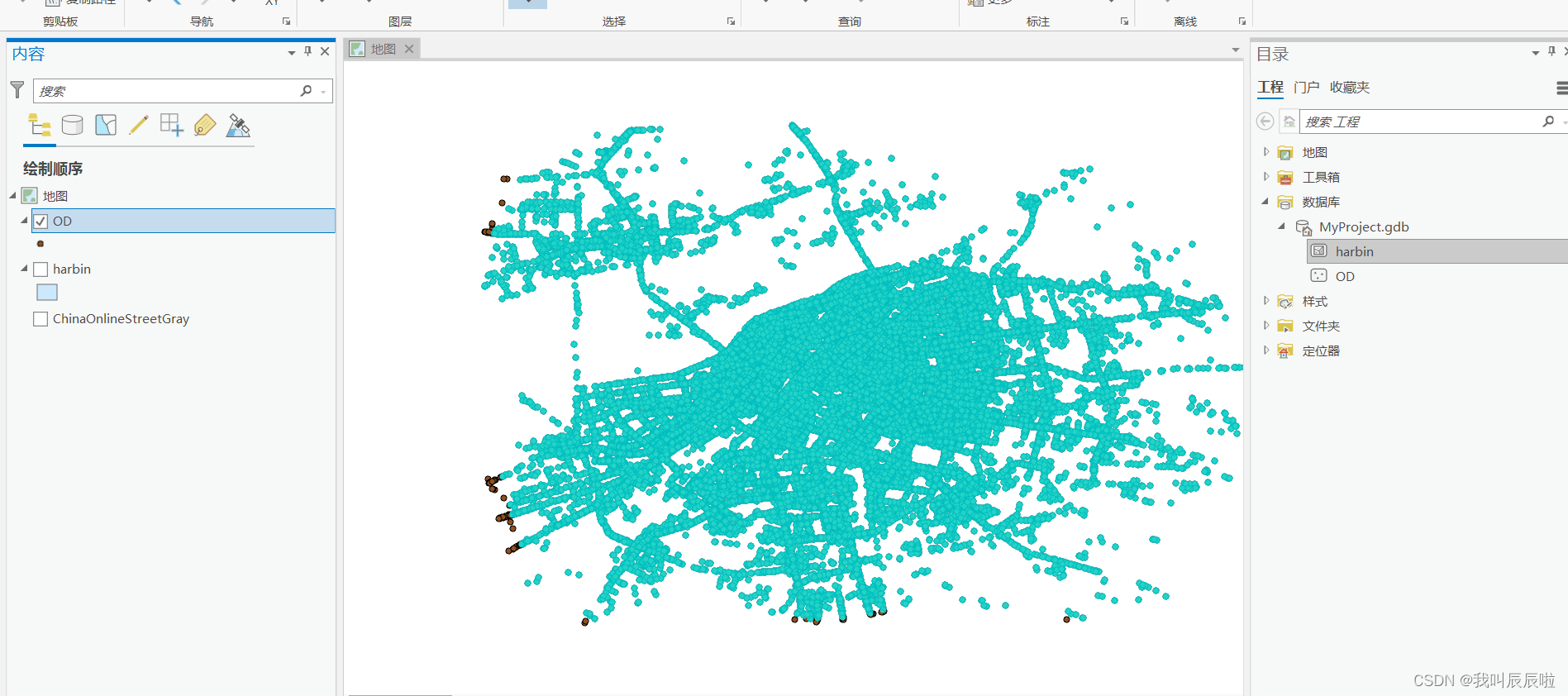Click the back arrow in 目录 pane

click(1265, 122)
